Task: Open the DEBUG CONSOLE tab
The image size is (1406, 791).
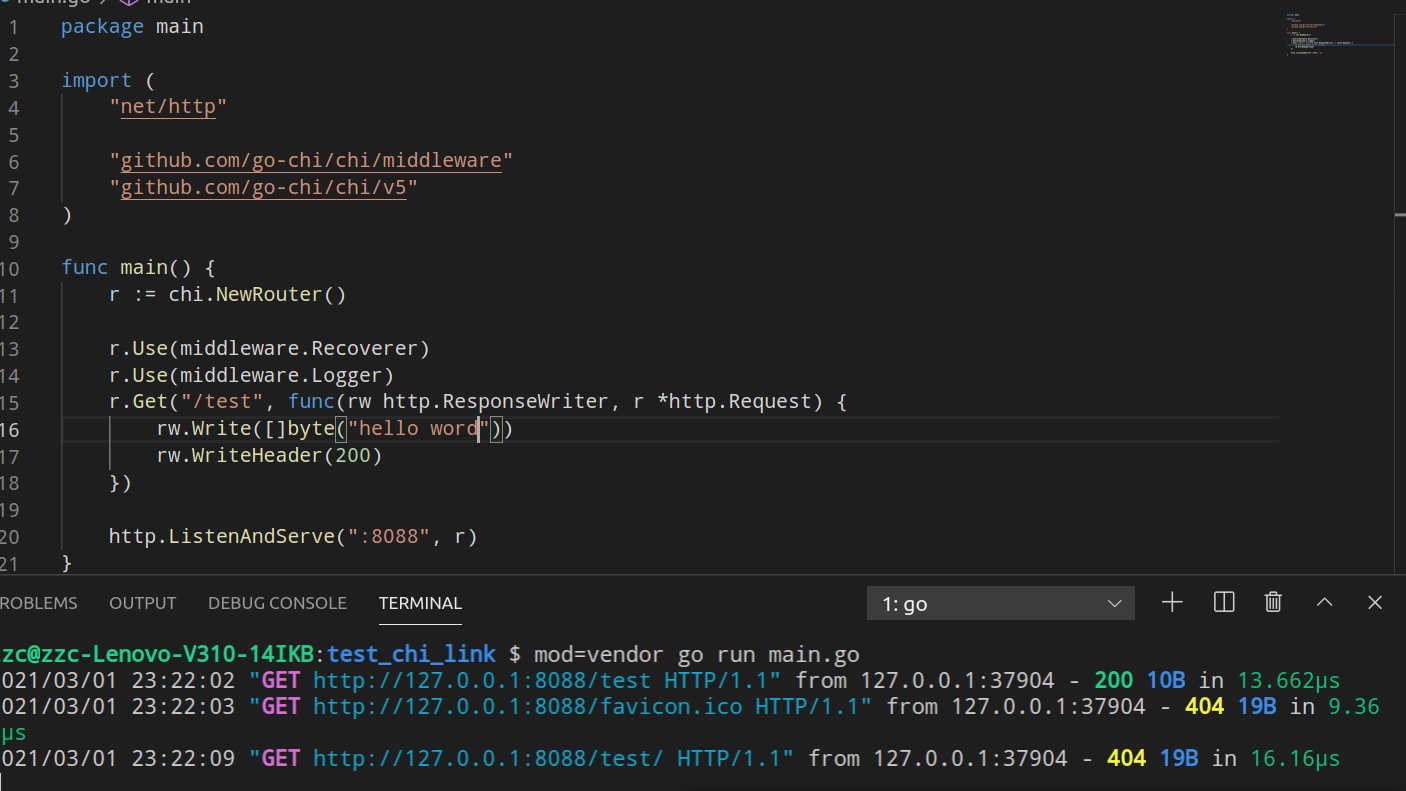Action: [277, 603]
